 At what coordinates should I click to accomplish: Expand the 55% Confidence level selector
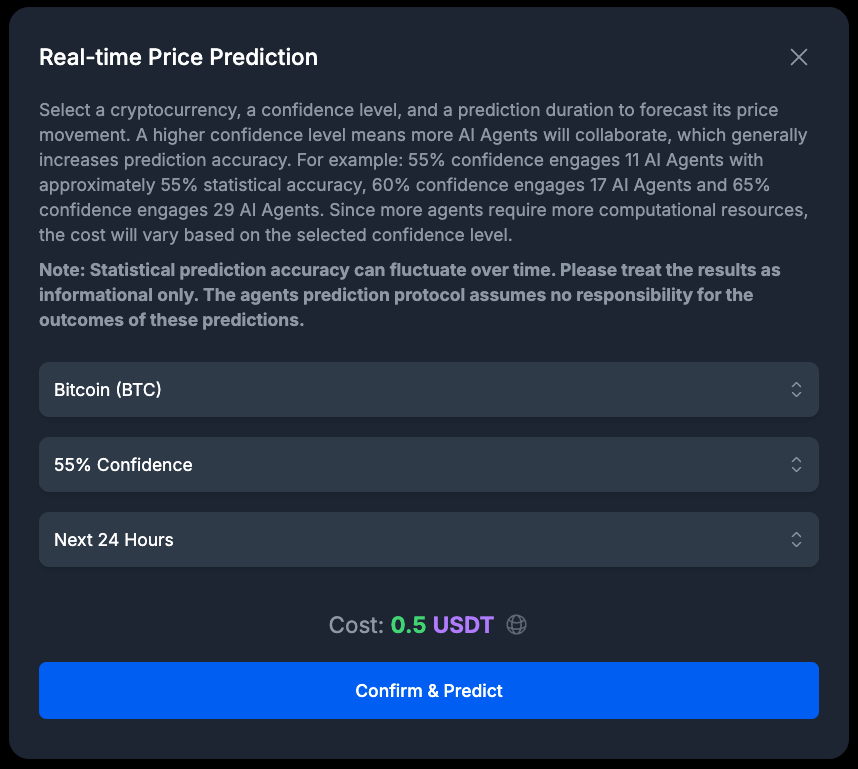point(428,465)
